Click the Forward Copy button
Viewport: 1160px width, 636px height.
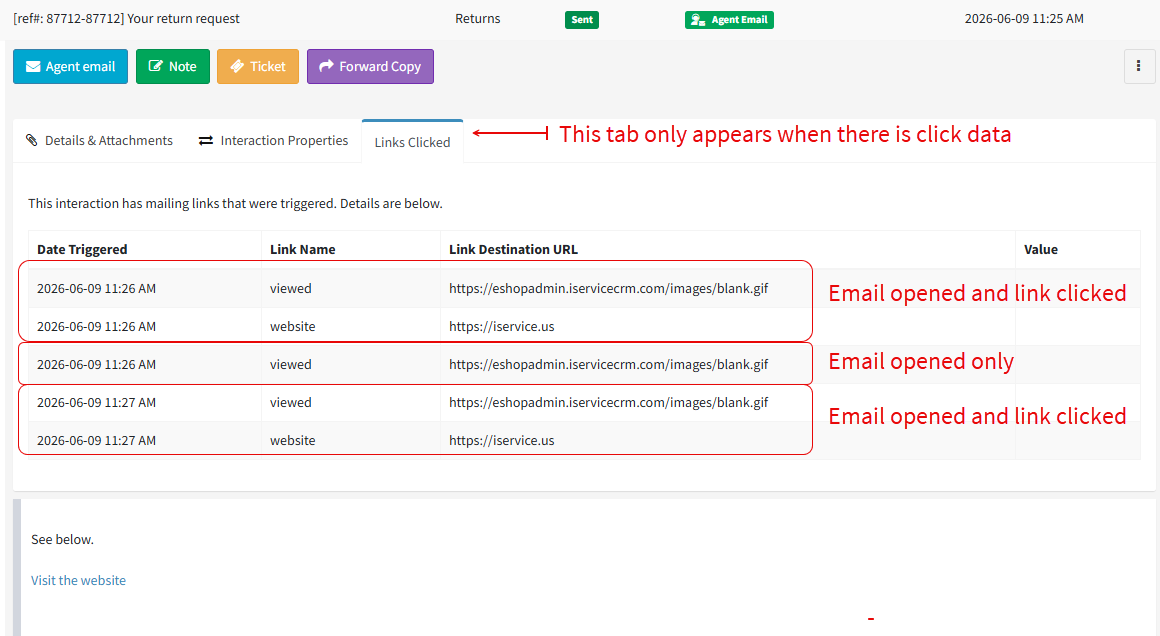370,67
